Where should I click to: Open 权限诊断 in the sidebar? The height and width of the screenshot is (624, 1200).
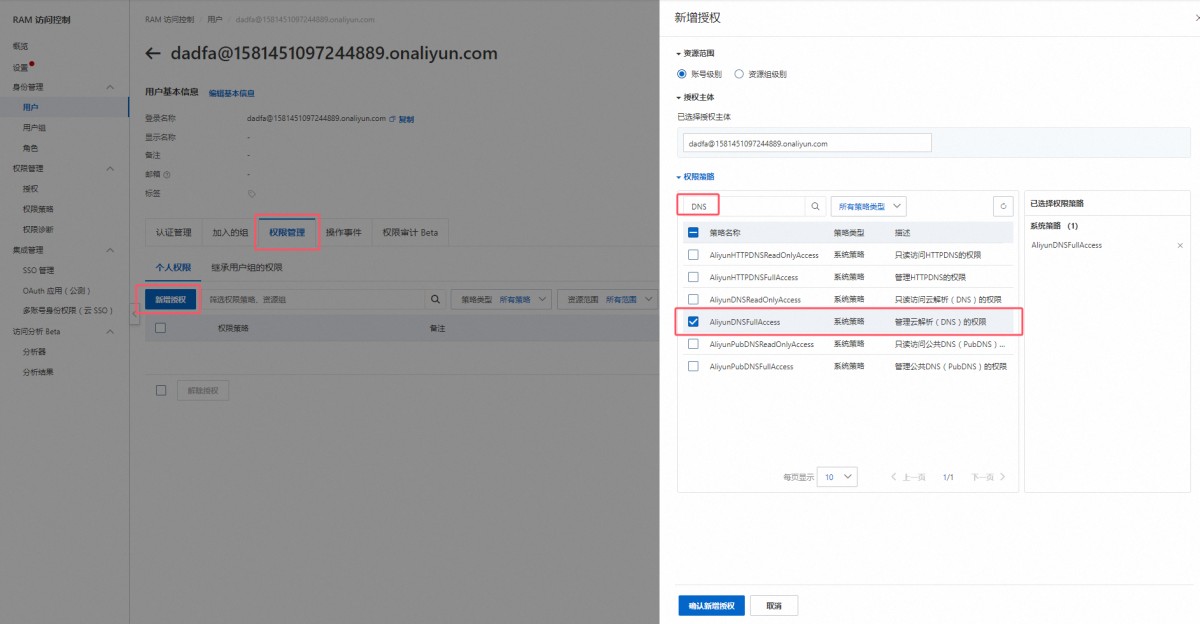[38, 230]
